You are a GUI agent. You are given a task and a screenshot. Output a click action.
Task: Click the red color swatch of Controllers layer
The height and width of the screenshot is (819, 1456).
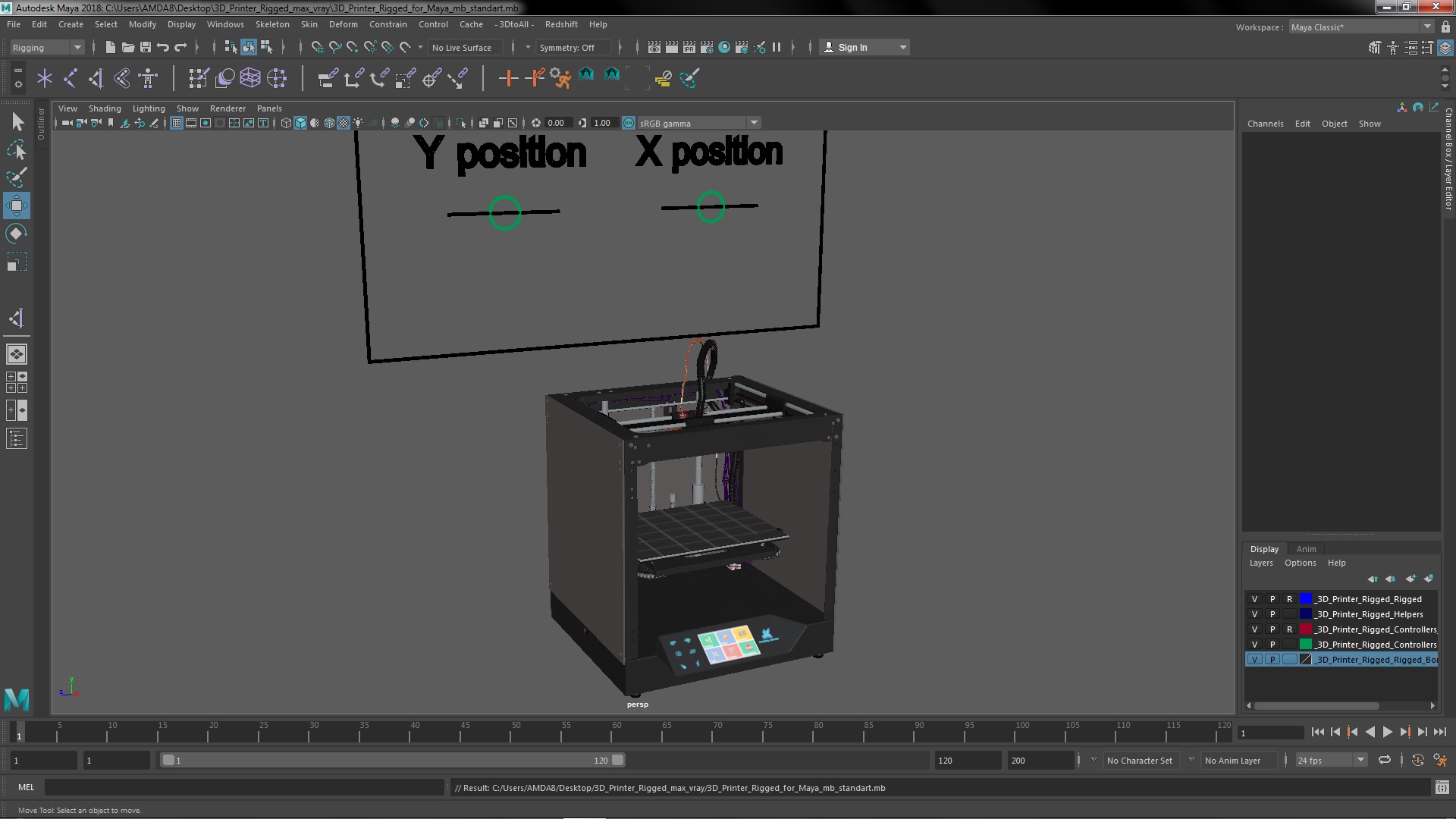(x=1306, y=629)
